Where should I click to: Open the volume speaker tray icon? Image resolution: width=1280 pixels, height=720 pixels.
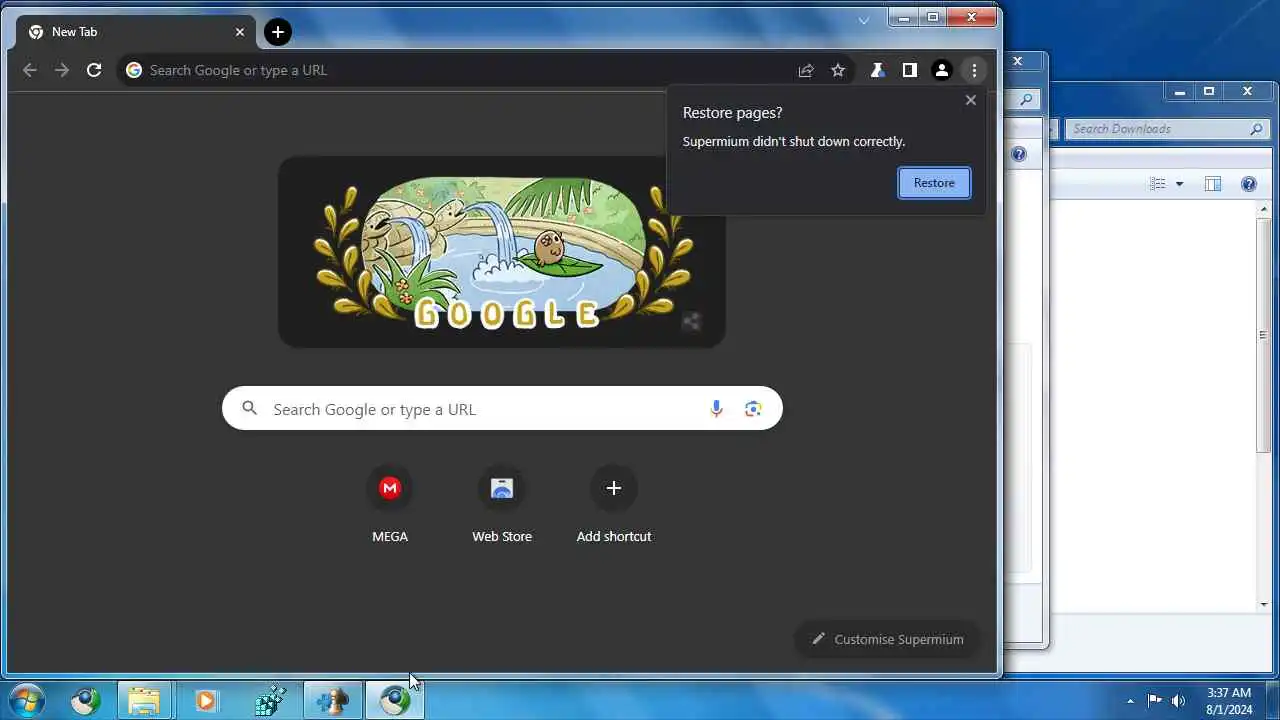point(1178,701)
